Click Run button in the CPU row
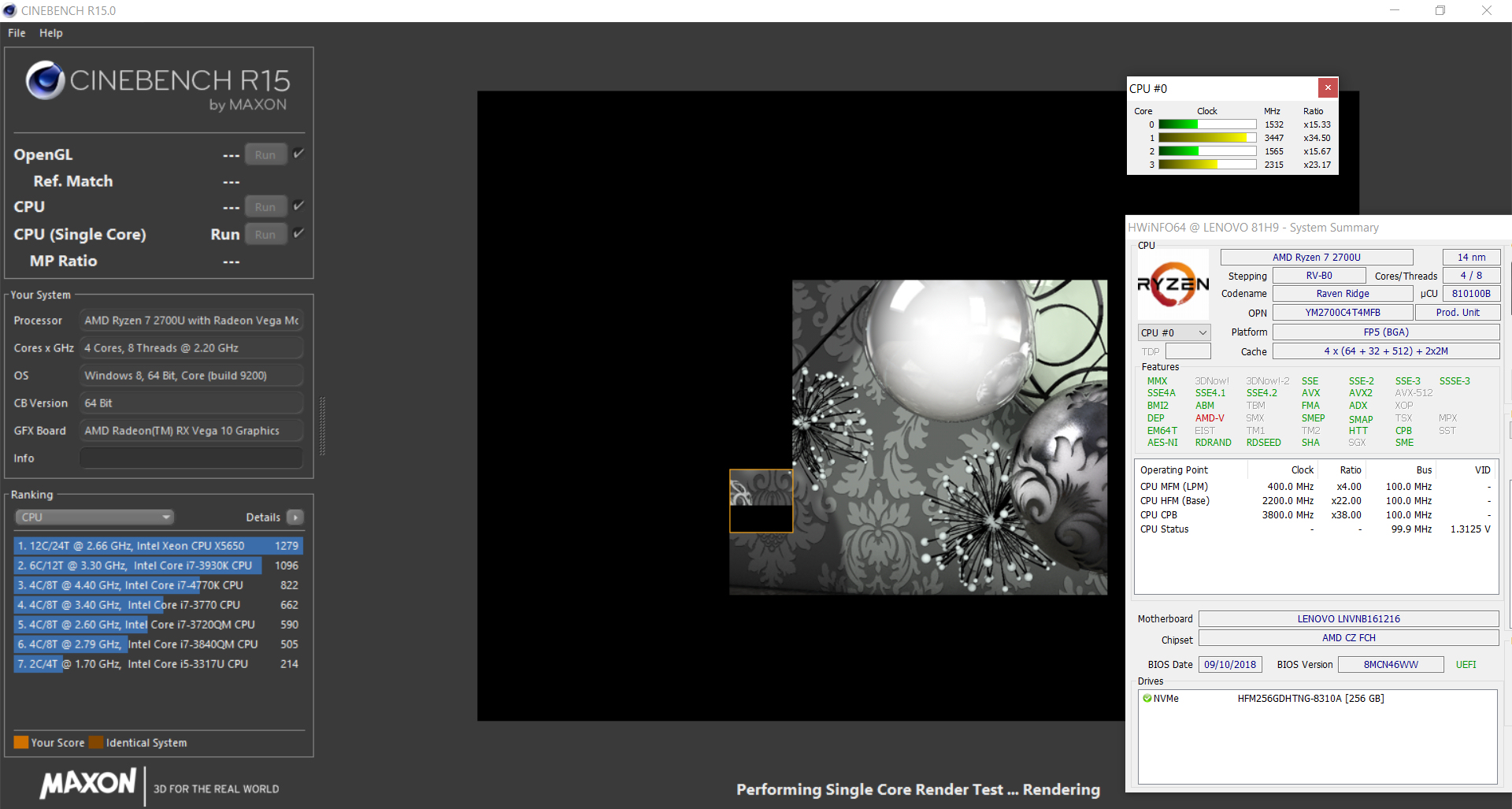 [265, 206]
